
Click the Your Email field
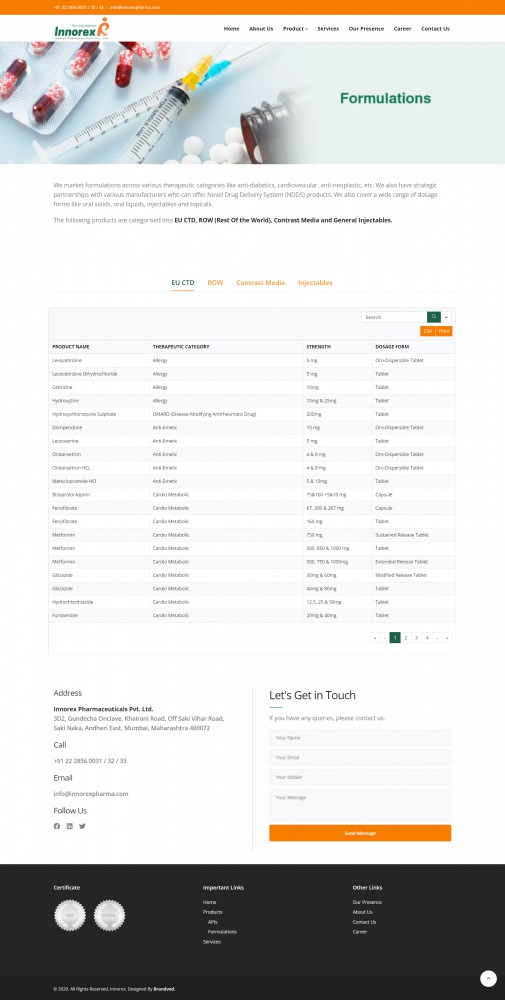point(360,758)
